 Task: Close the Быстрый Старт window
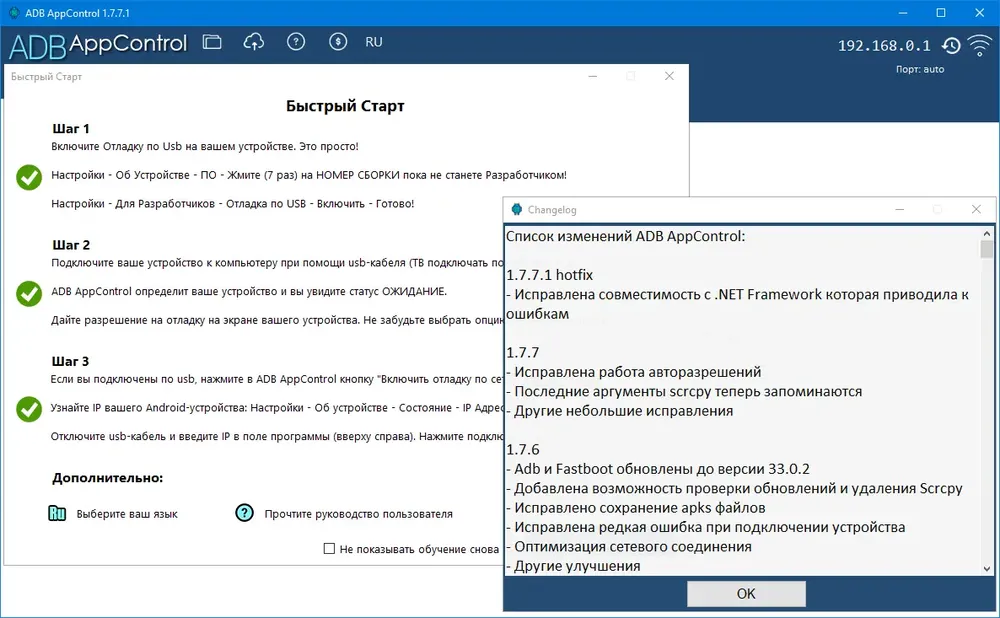click(669, 76)
